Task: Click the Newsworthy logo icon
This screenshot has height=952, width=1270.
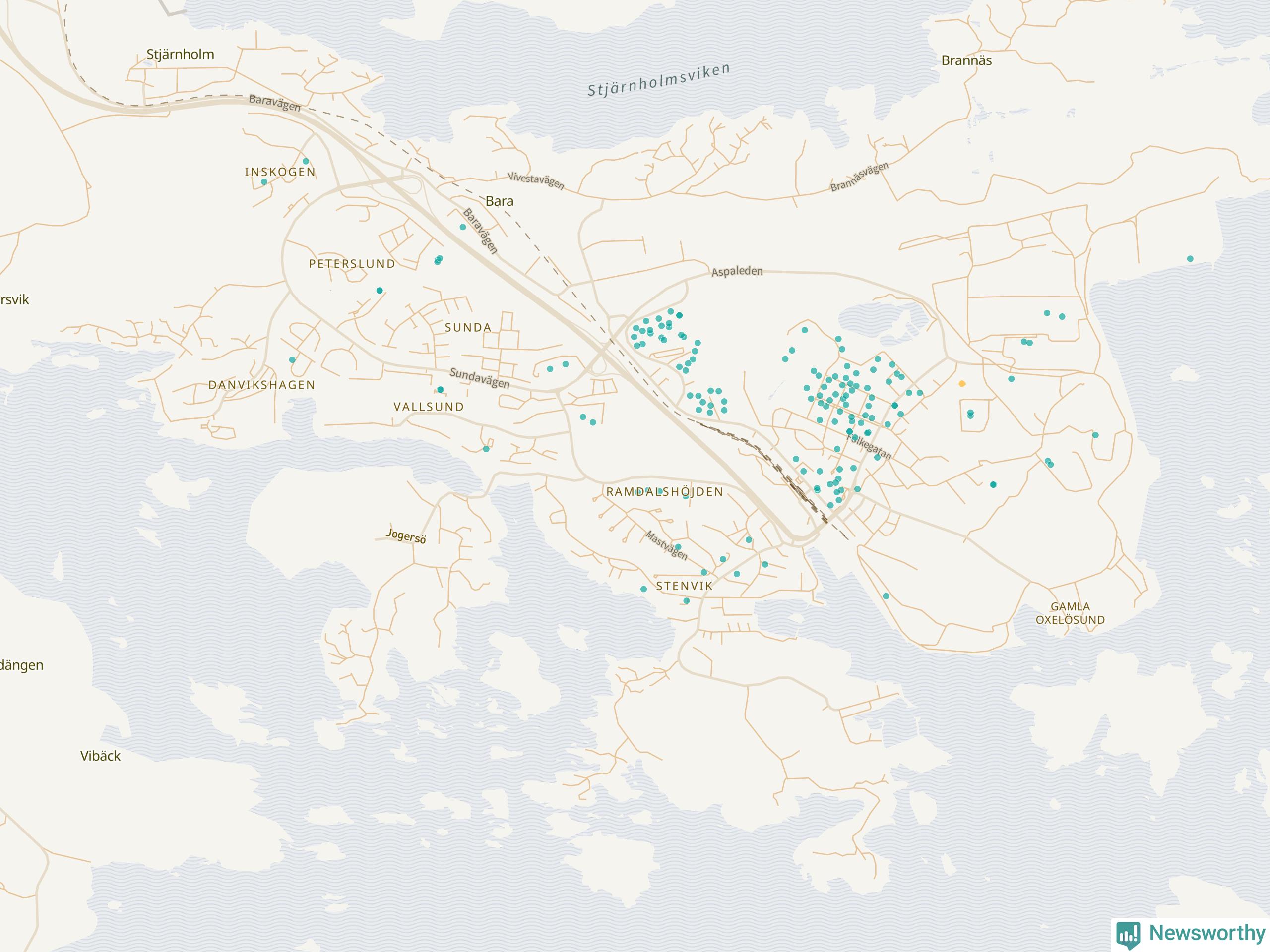Action: coord(1129,933)
